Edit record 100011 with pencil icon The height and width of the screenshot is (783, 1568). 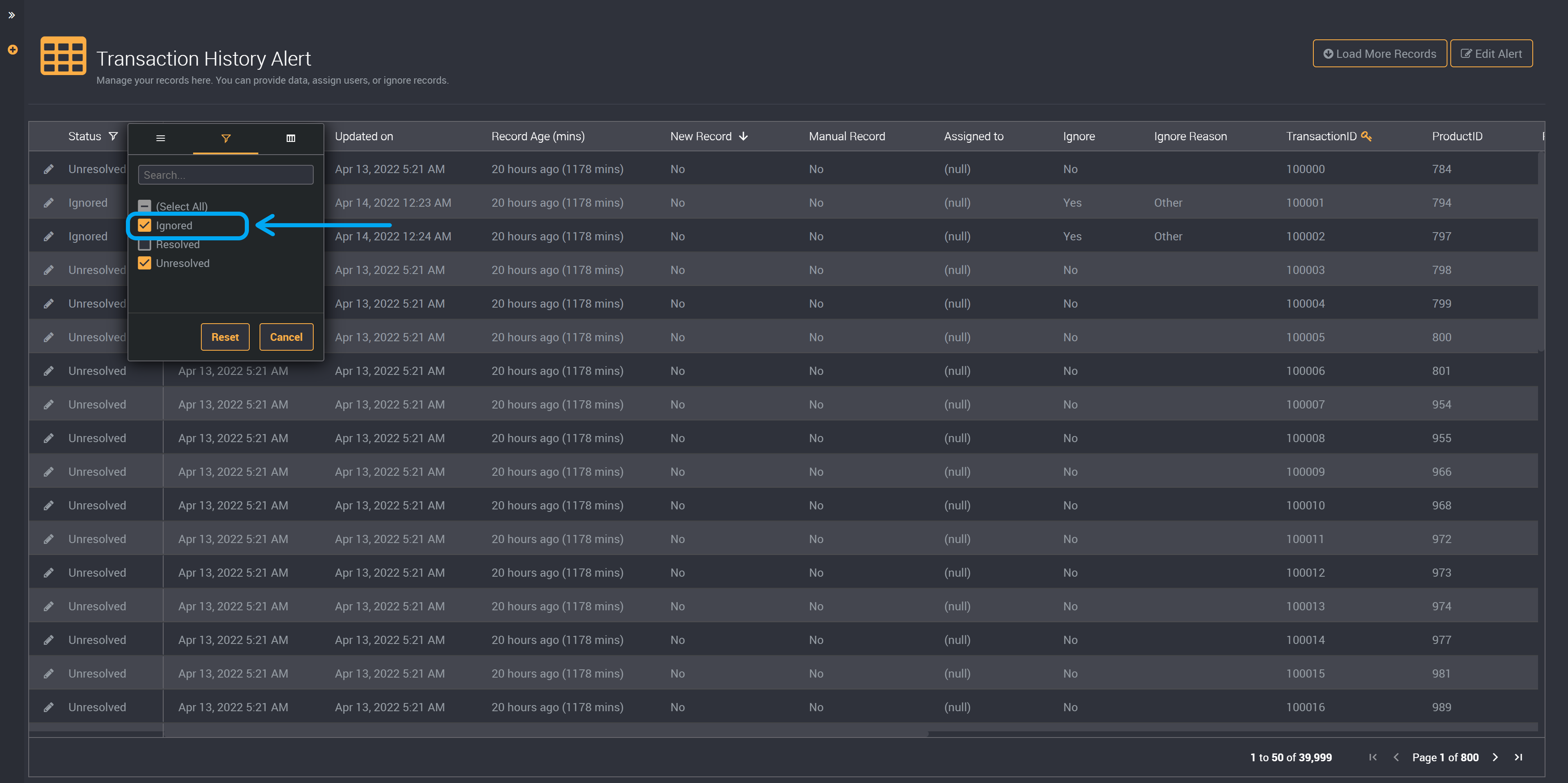(x=49, y=539)
